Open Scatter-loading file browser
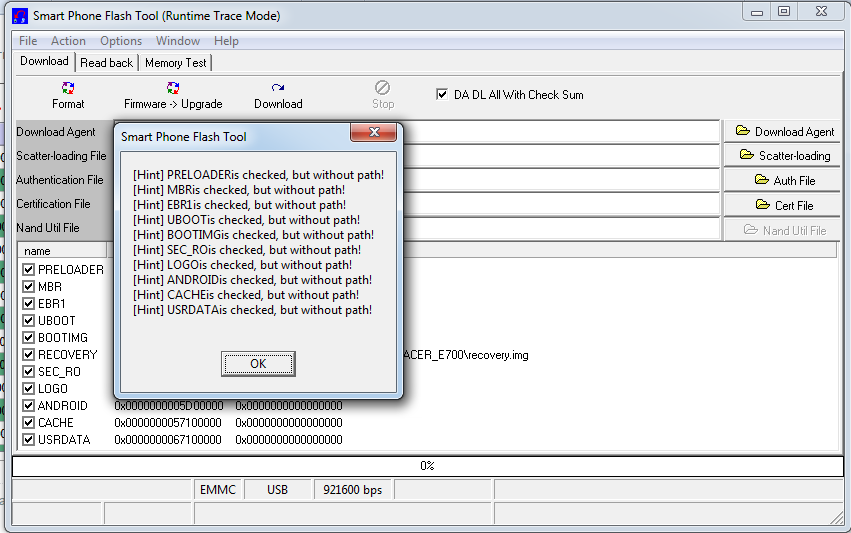The width and height of the screenshot is (851, 533). (782, 156)
